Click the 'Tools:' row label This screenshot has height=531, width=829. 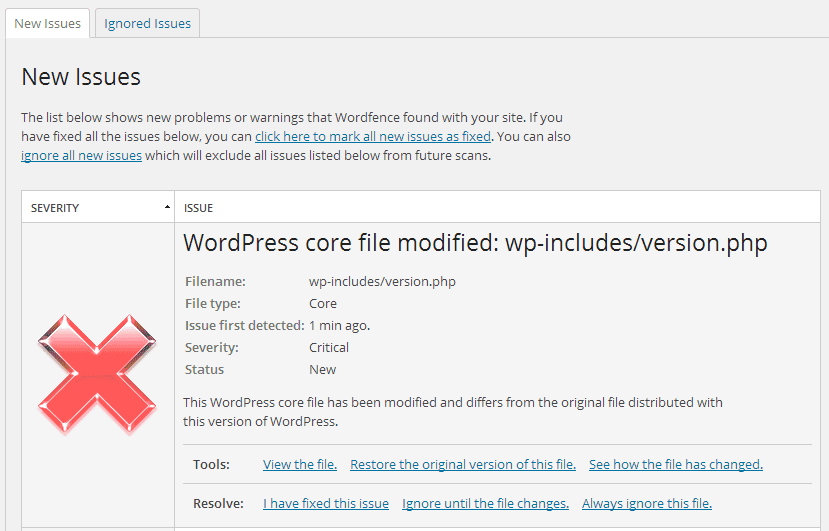click(x=211, y=464)
